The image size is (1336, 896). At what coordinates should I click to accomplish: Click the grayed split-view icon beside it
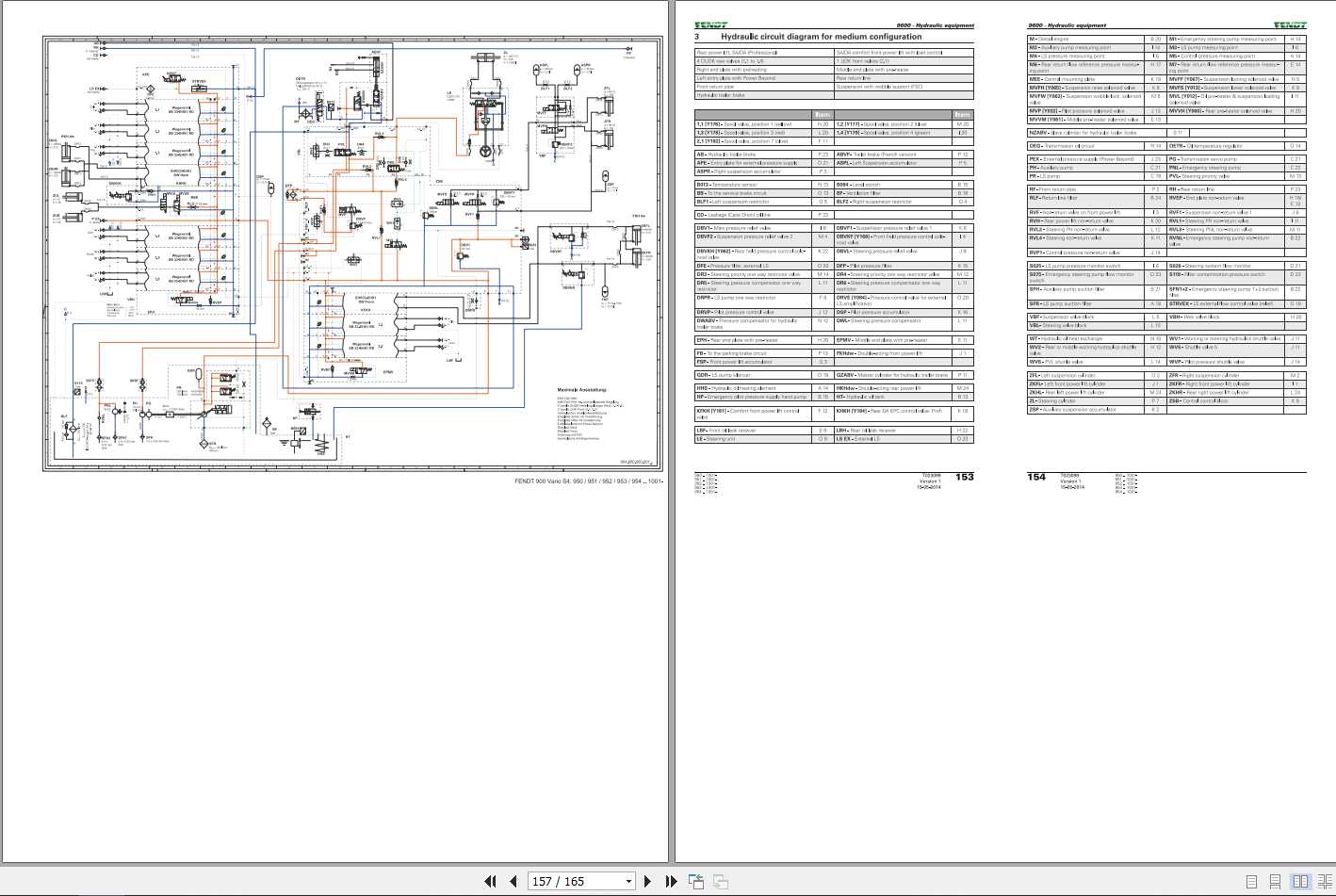721,880
